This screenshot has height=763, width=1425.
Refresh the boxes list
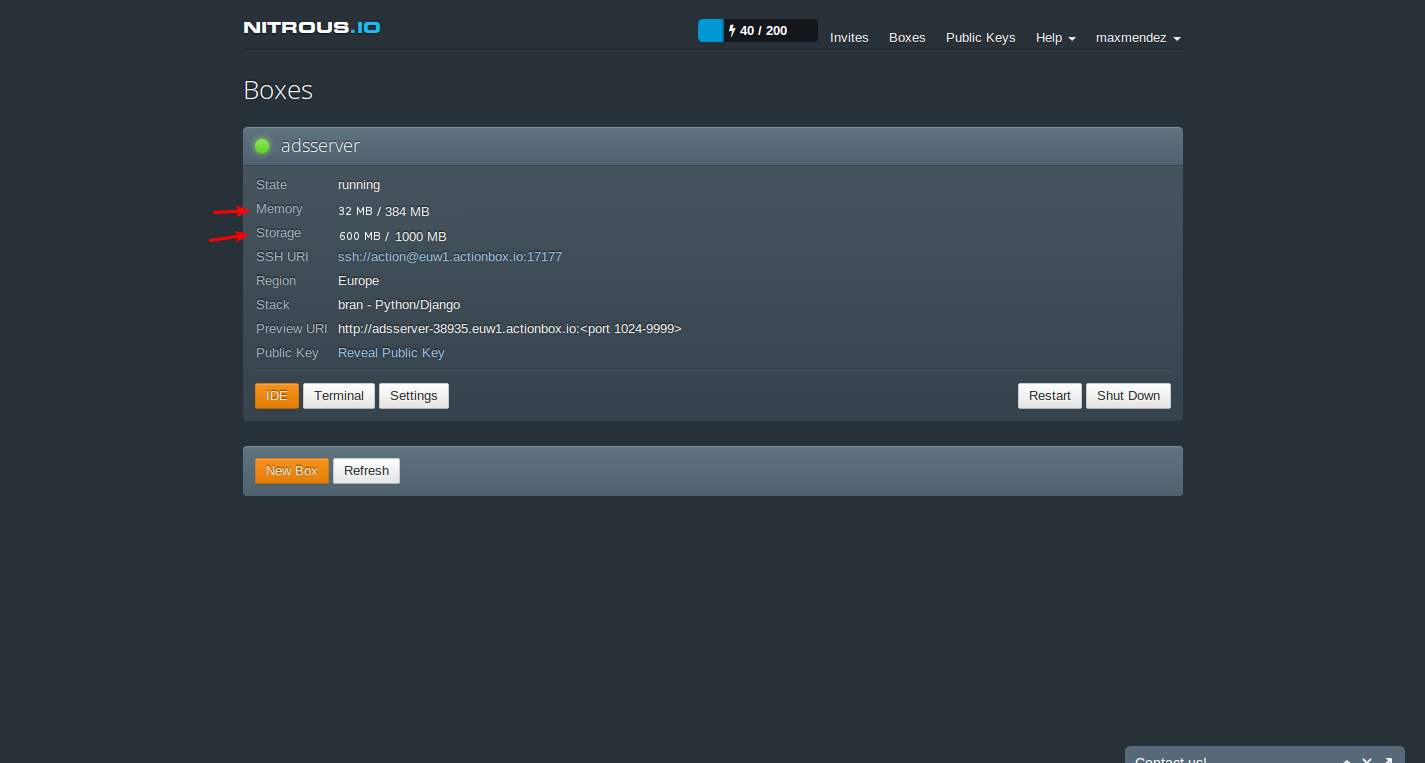click(x=366, y=471)
